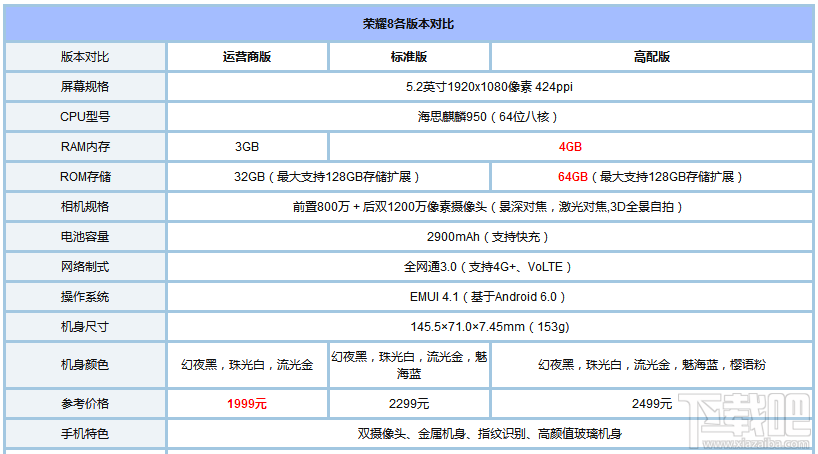
Task: Click the 标准版 colors cell ending with 魅海蓝
Action: [x=409, y=365]
